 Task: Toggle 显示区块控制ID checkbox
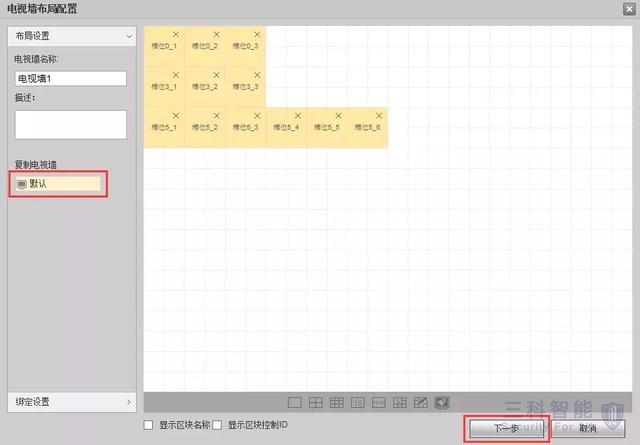tap(218, 425)
